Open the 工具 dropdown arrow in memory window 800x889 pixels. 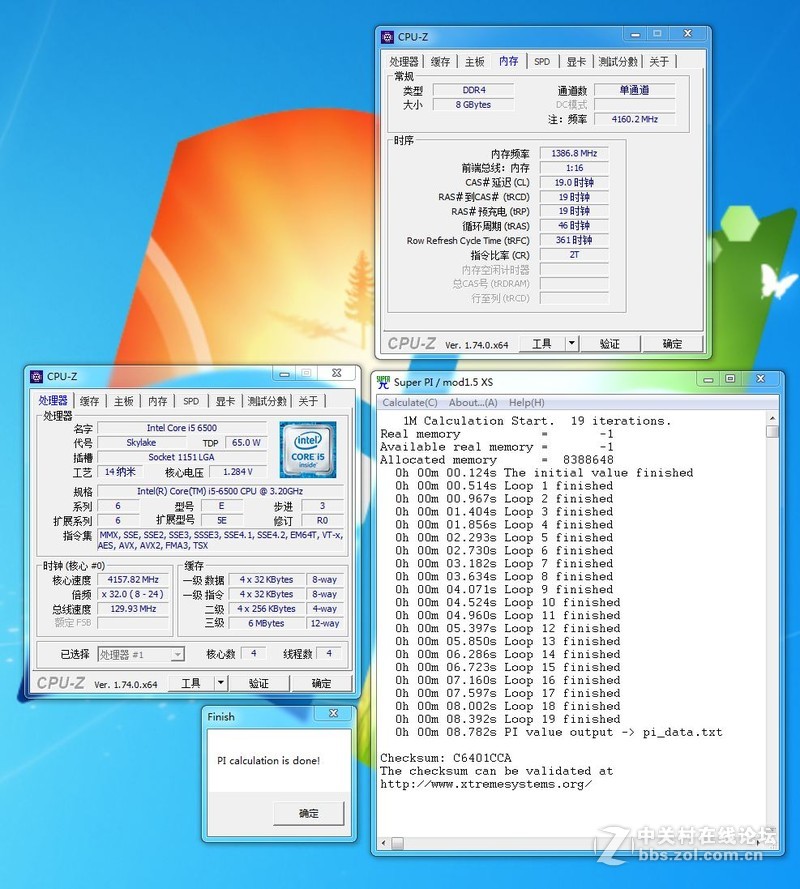point(572,343)
